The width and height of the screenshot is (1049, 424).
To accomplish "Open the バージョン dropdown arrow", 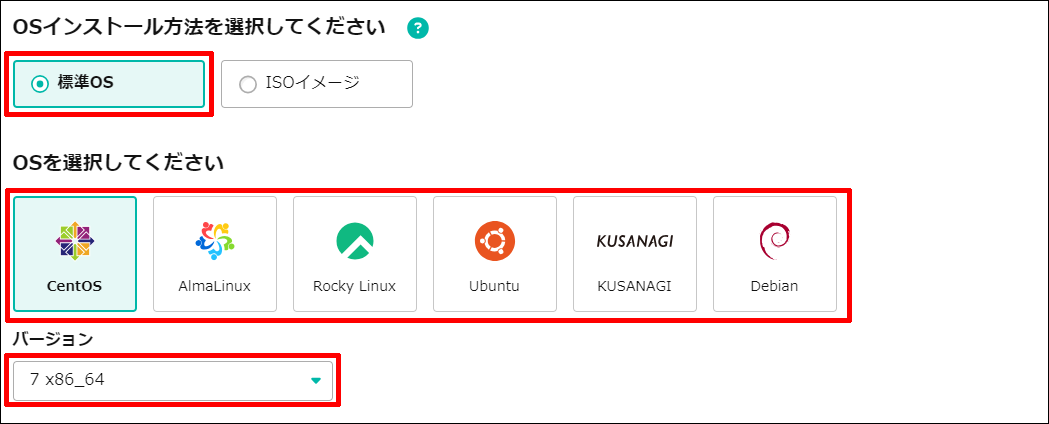I will pos(316,381).
